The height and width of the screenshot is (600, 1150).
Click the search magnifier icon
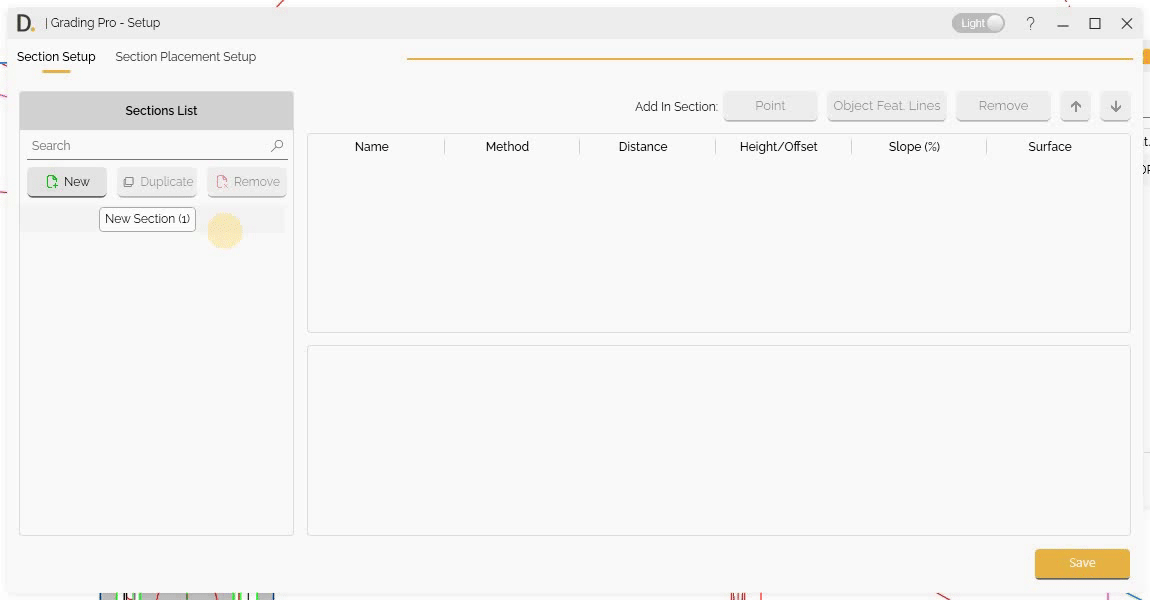click(276, 145)
